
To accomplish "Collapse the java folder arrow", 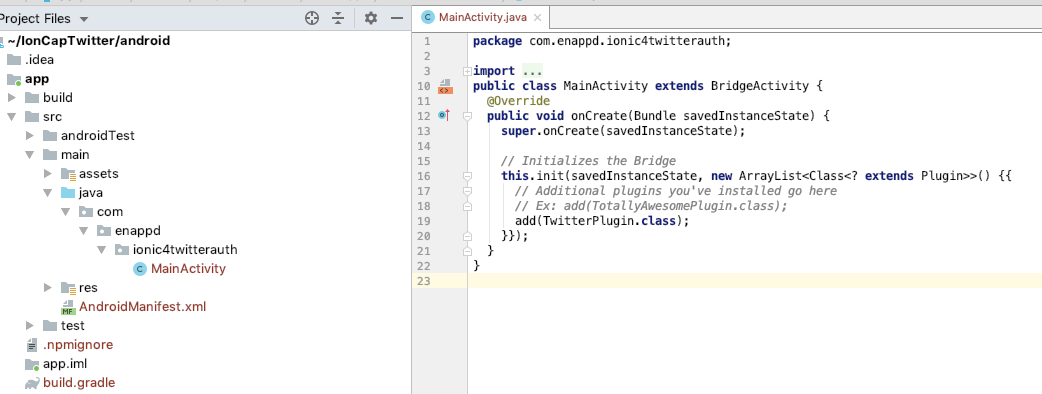I will [x=48, y=193].
